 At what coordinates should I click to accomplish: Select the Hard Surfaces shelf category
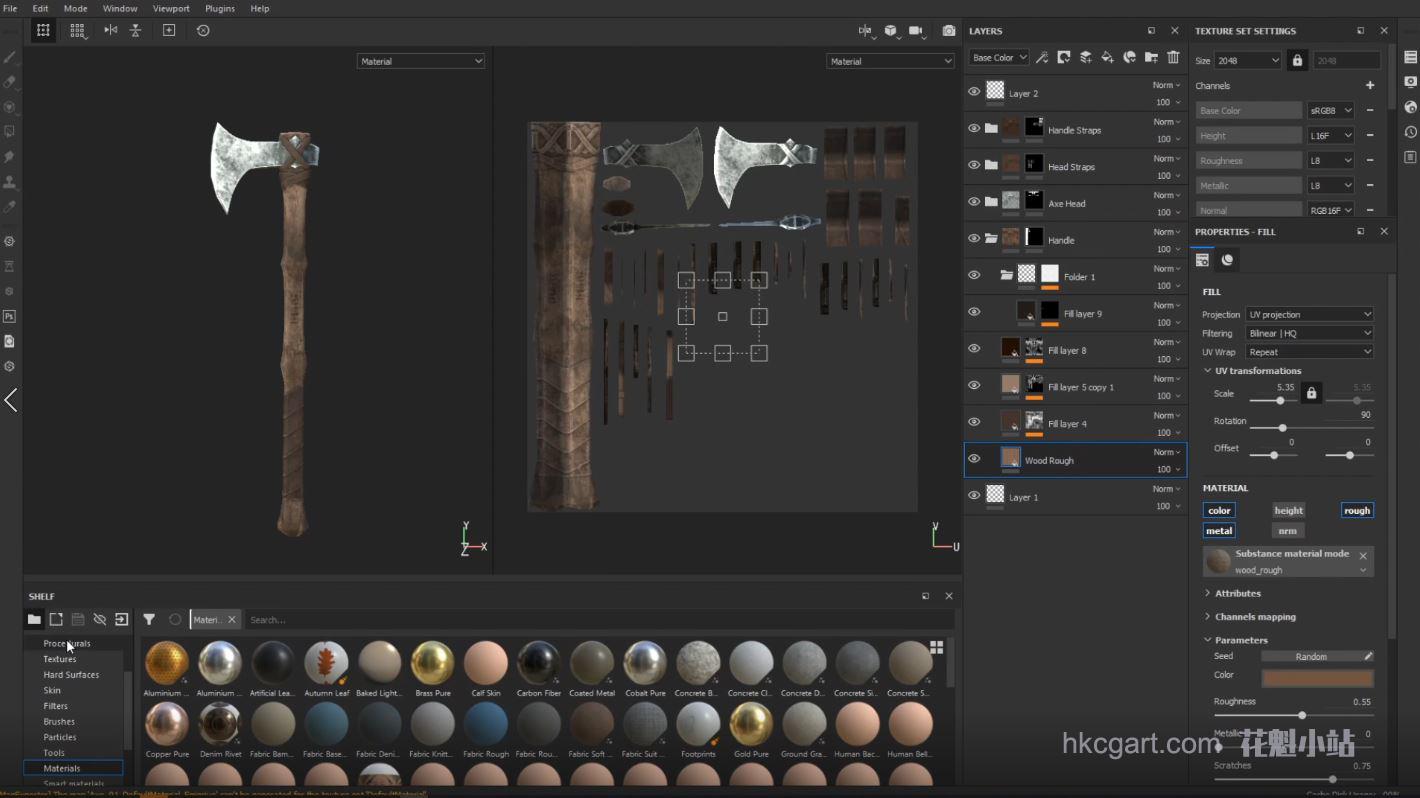pos(71,675)
